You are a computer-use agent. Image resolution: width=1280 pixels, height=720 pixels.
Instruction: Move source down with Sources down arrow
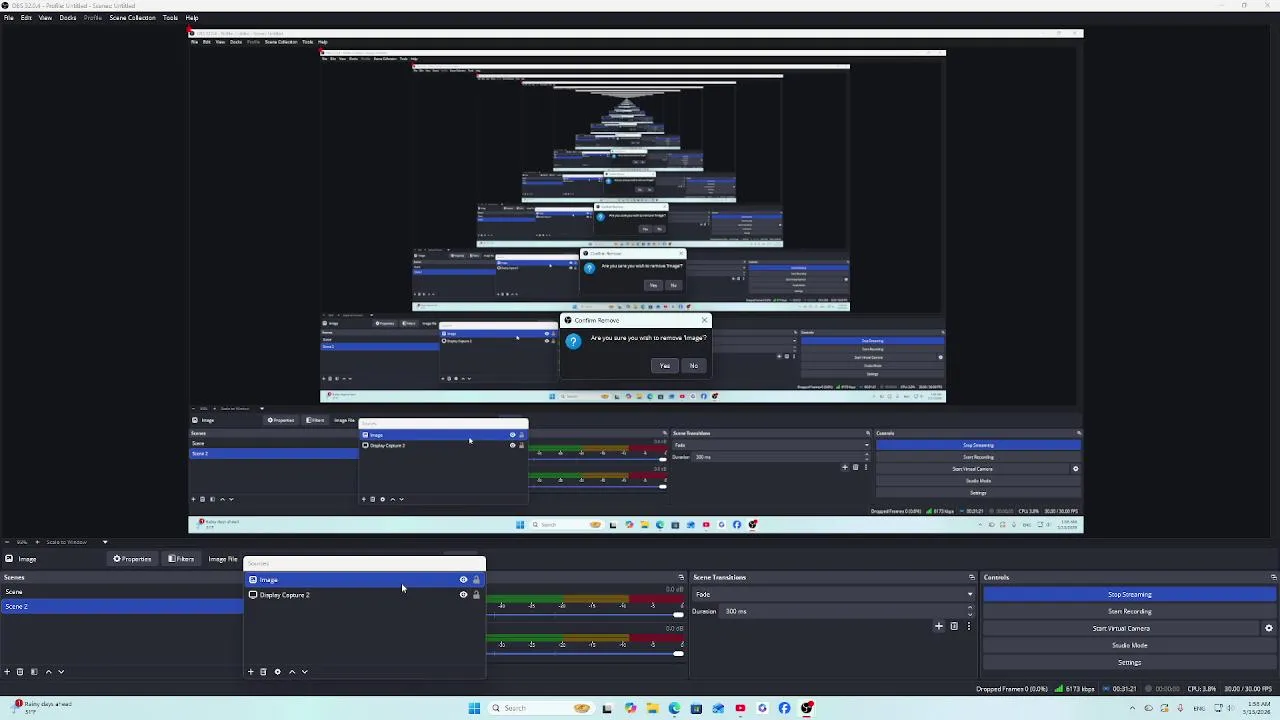click(305, 672)
